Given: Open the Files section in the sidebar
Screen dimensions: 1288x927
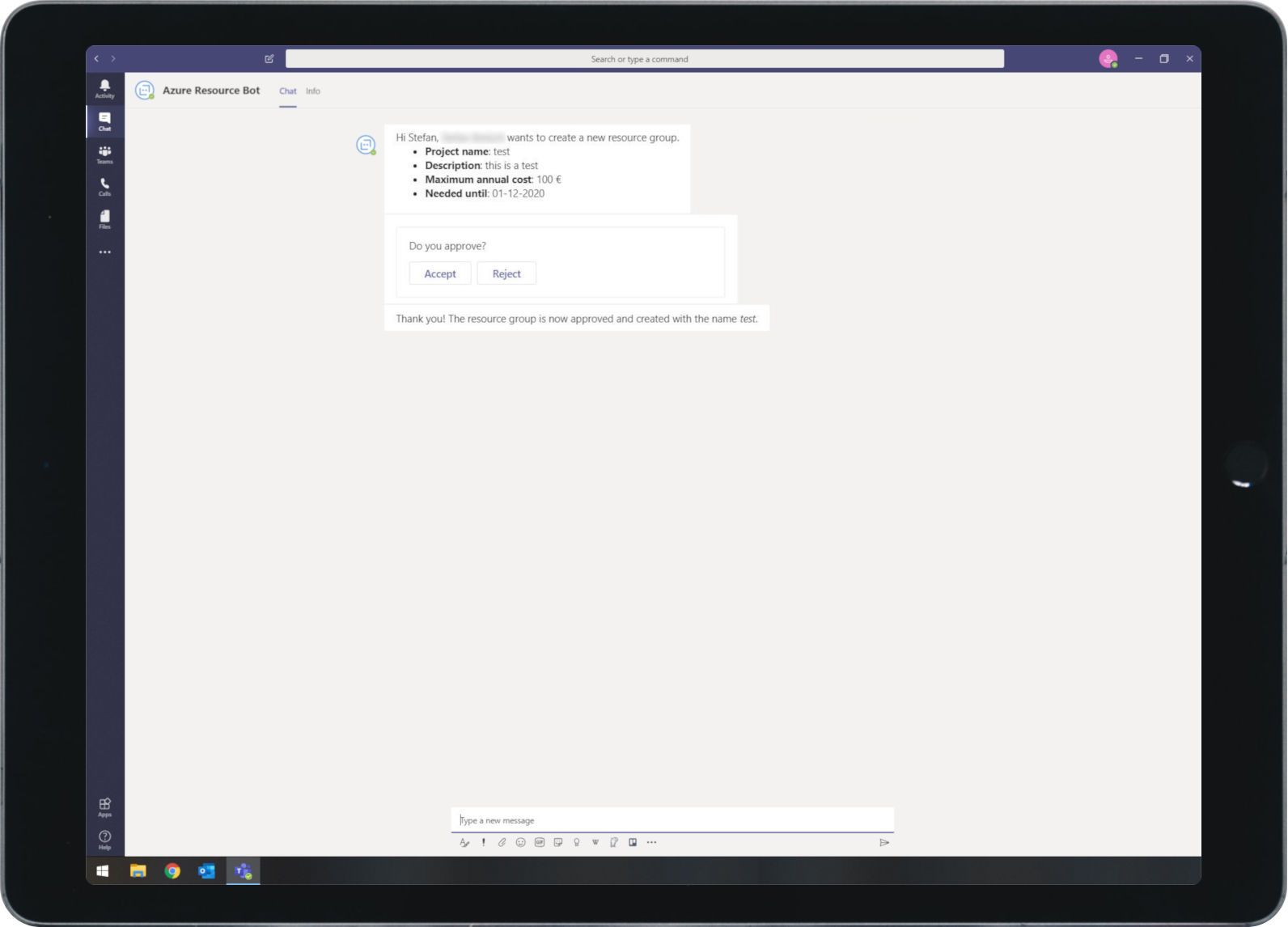Looking at the screenshot, I should 104,219.
